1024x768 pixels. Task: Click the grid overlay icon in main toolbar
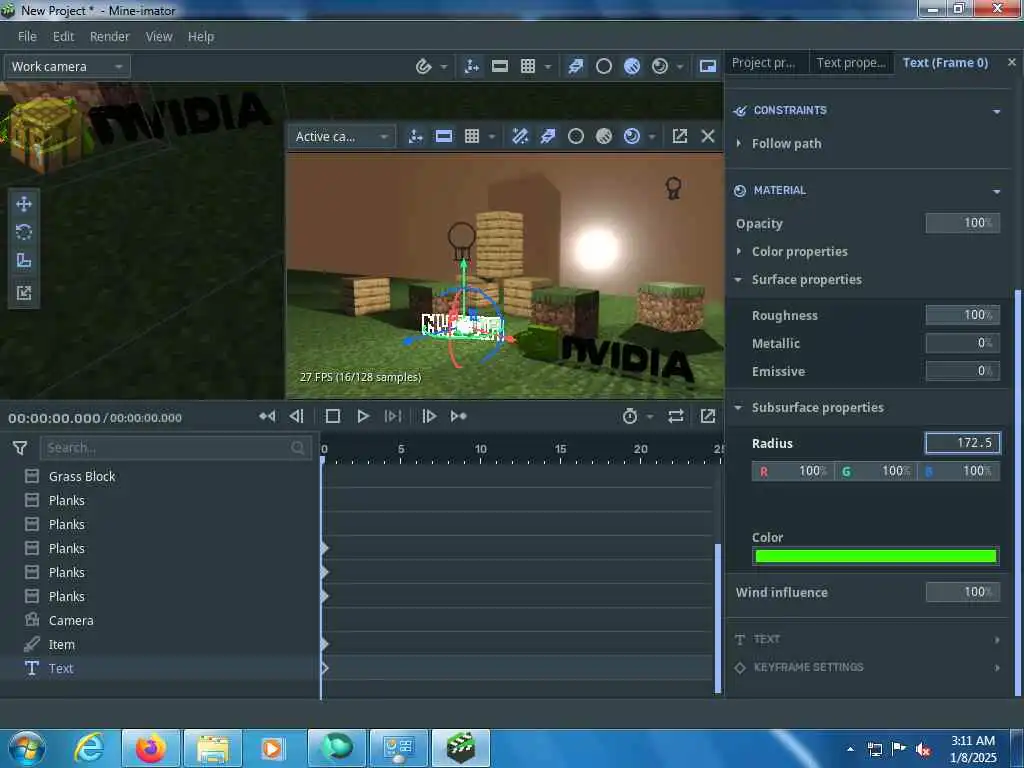528,66
